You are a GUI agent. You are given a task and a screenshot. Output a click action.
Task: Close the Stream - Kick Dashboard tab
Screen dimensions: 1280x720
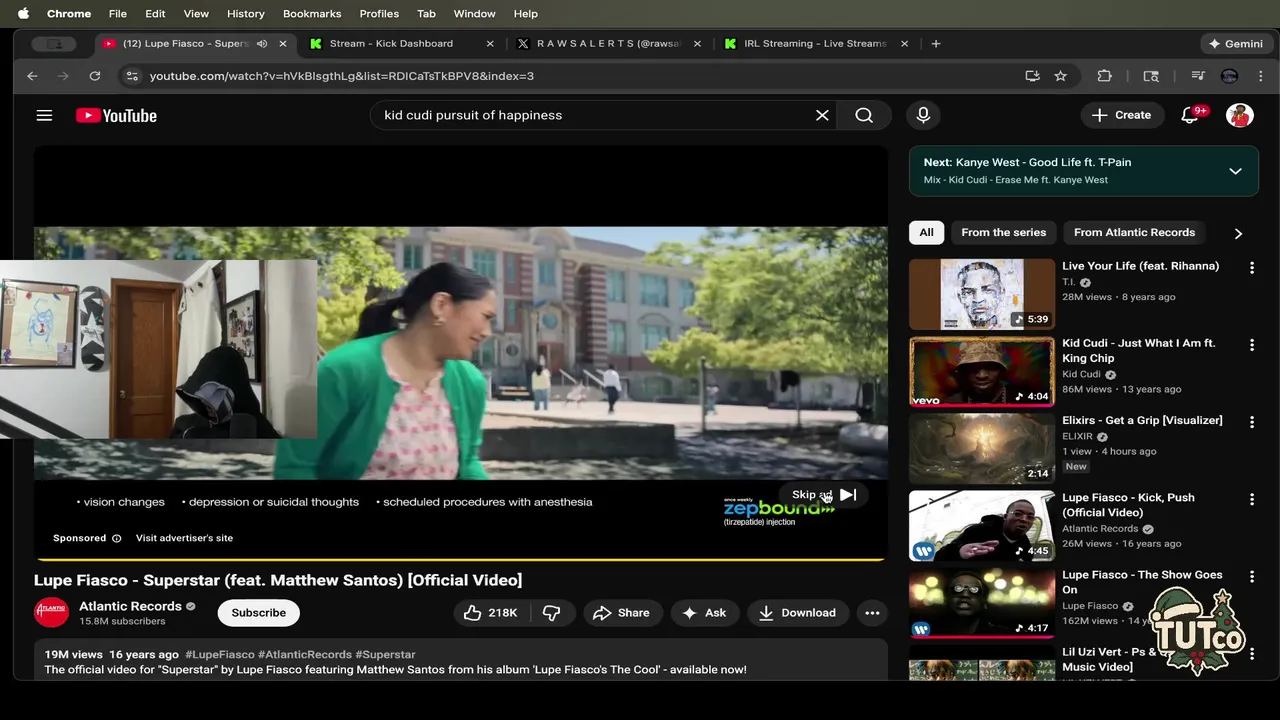coord(490,44)
